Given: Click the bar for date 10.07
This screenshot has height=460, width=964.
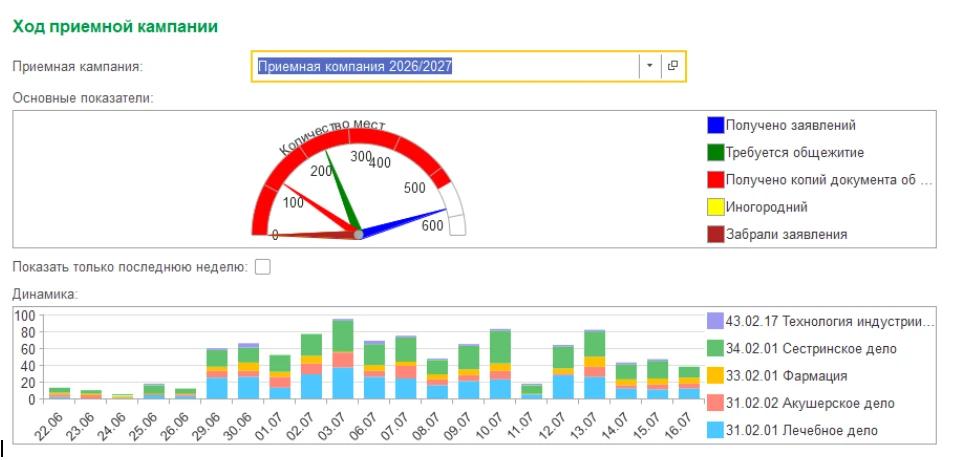Looking at the screenshot, I should pos(500,364).
